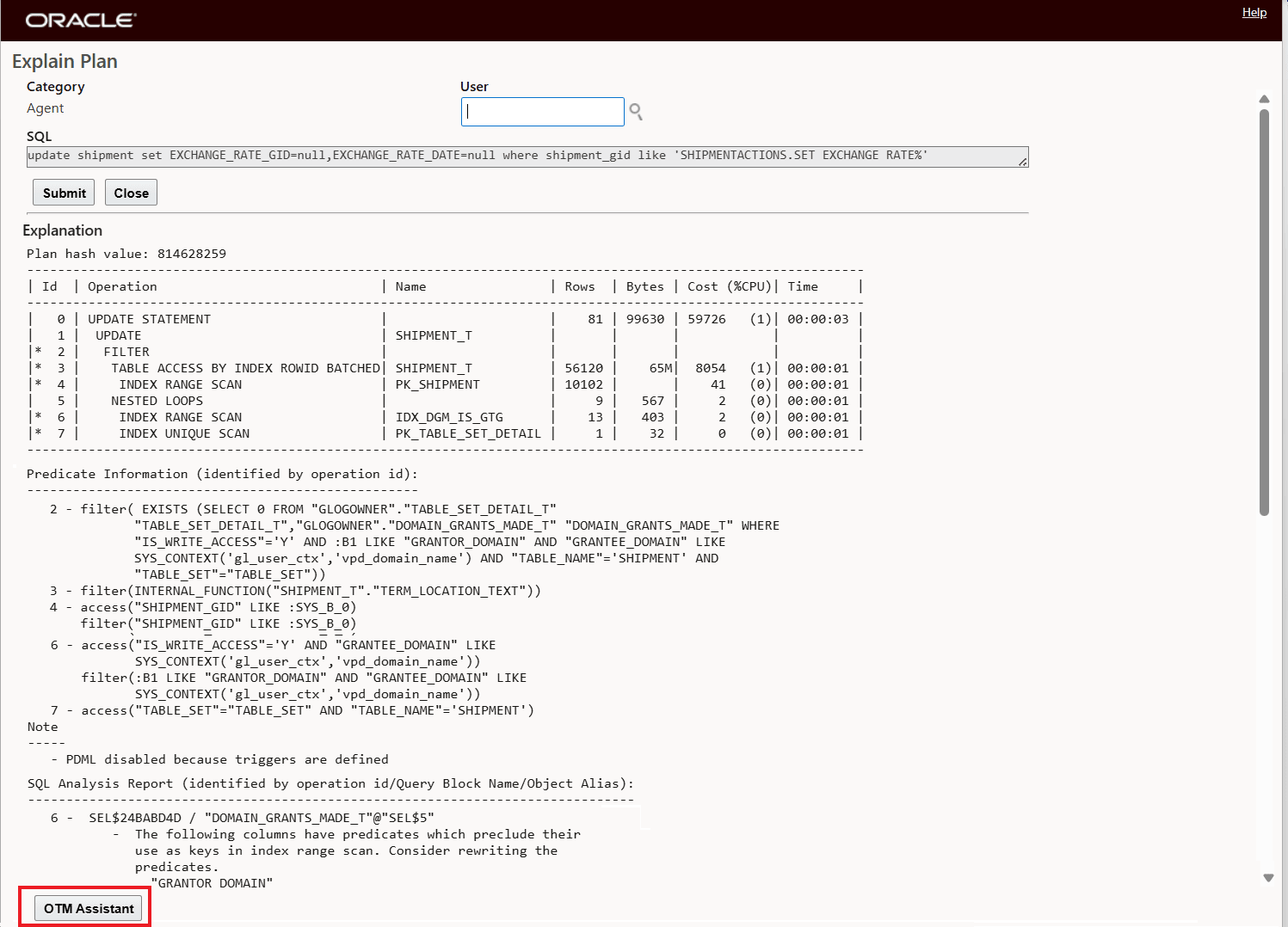Select NESTED LOOPS operation row

click(x=445, y=401)
